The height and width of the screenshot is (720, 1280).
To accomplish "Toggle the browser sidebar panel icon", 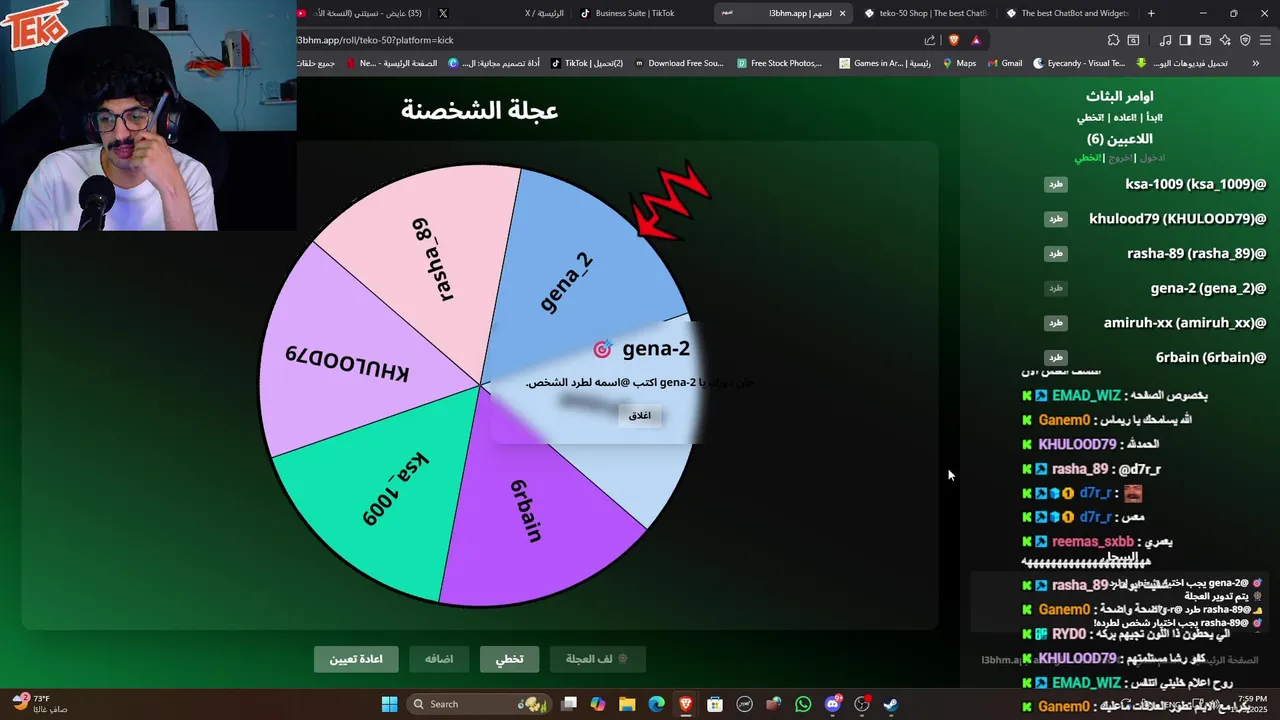I will click(1185, 40).
